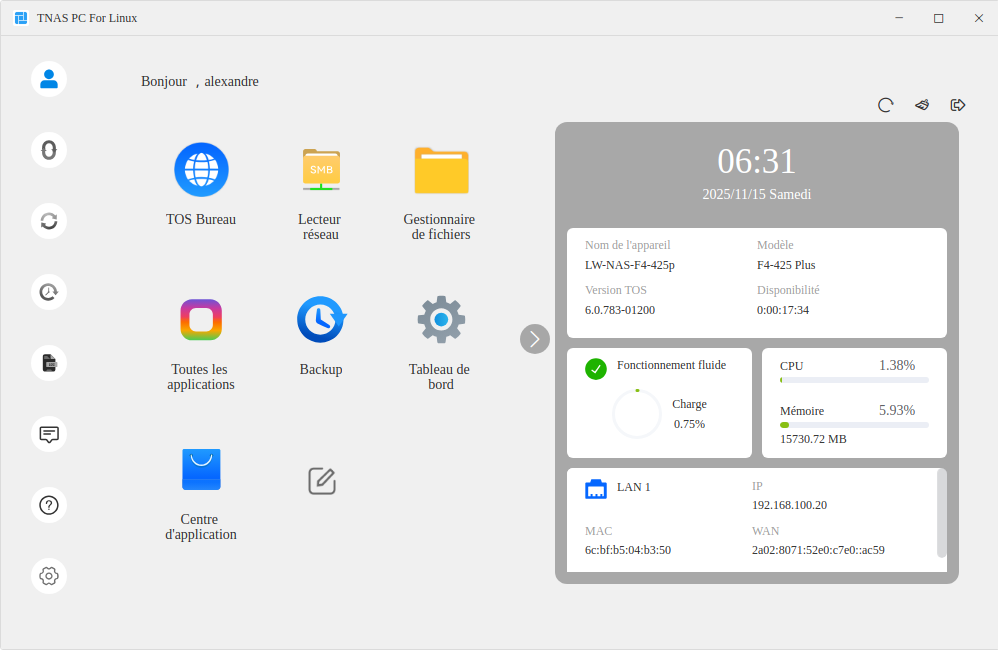
Task: Click the logout arrow icon
Action: pyautogui.click(x=958, y=105)
